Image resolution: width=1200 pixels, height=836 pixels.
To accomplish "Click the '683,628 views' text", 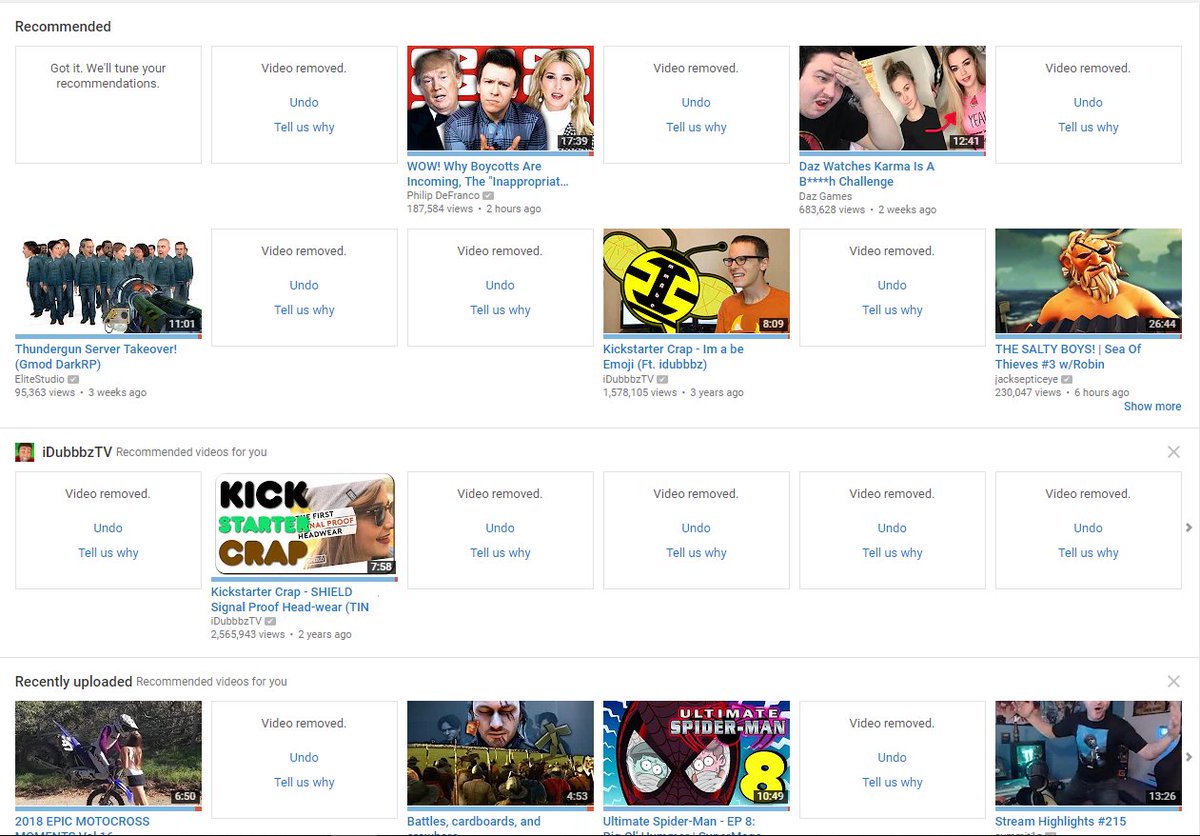I will click(x=832, y=210).
